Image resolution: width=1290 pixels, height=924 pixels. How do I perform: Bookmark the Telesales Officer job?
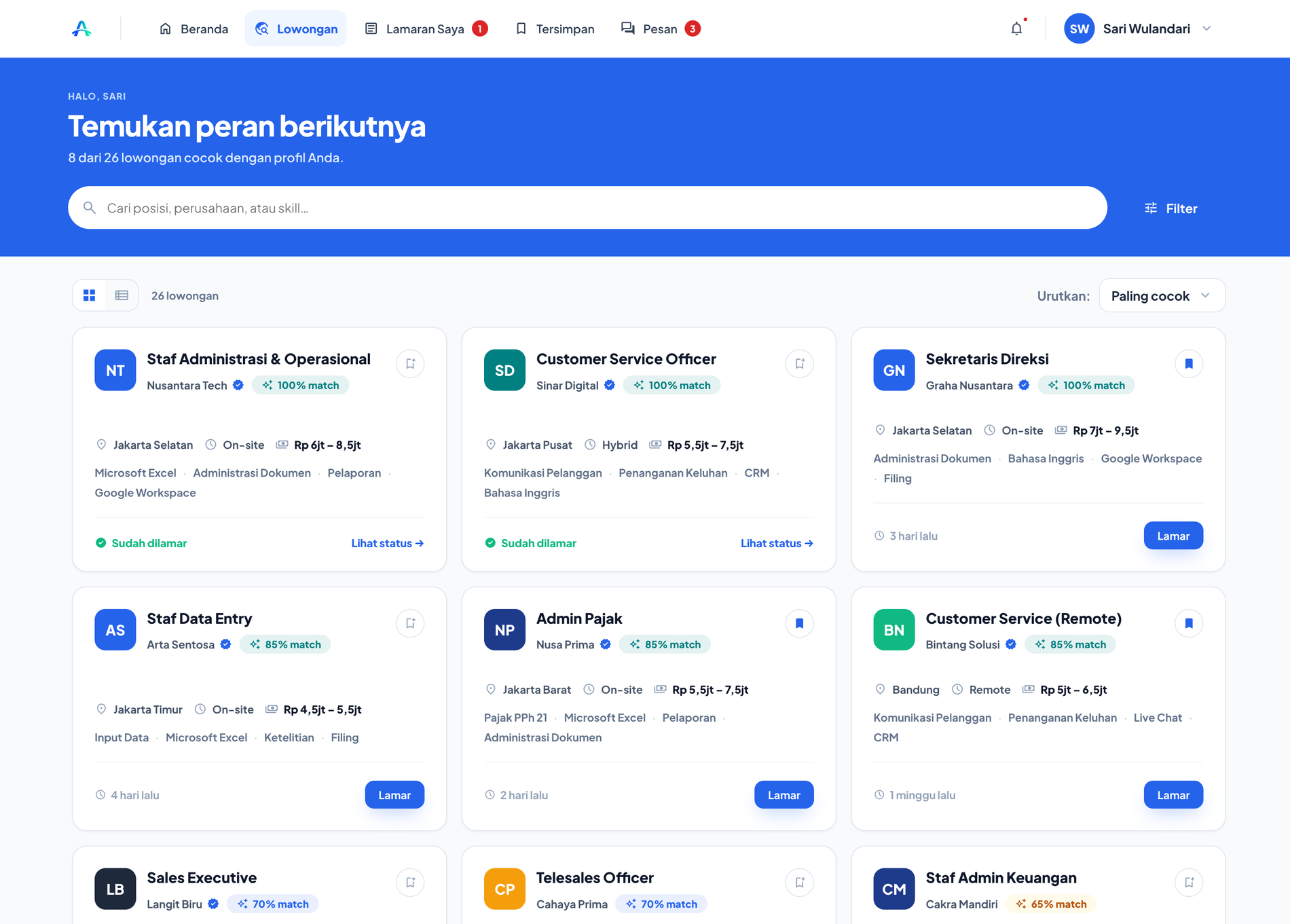point(800,883)
